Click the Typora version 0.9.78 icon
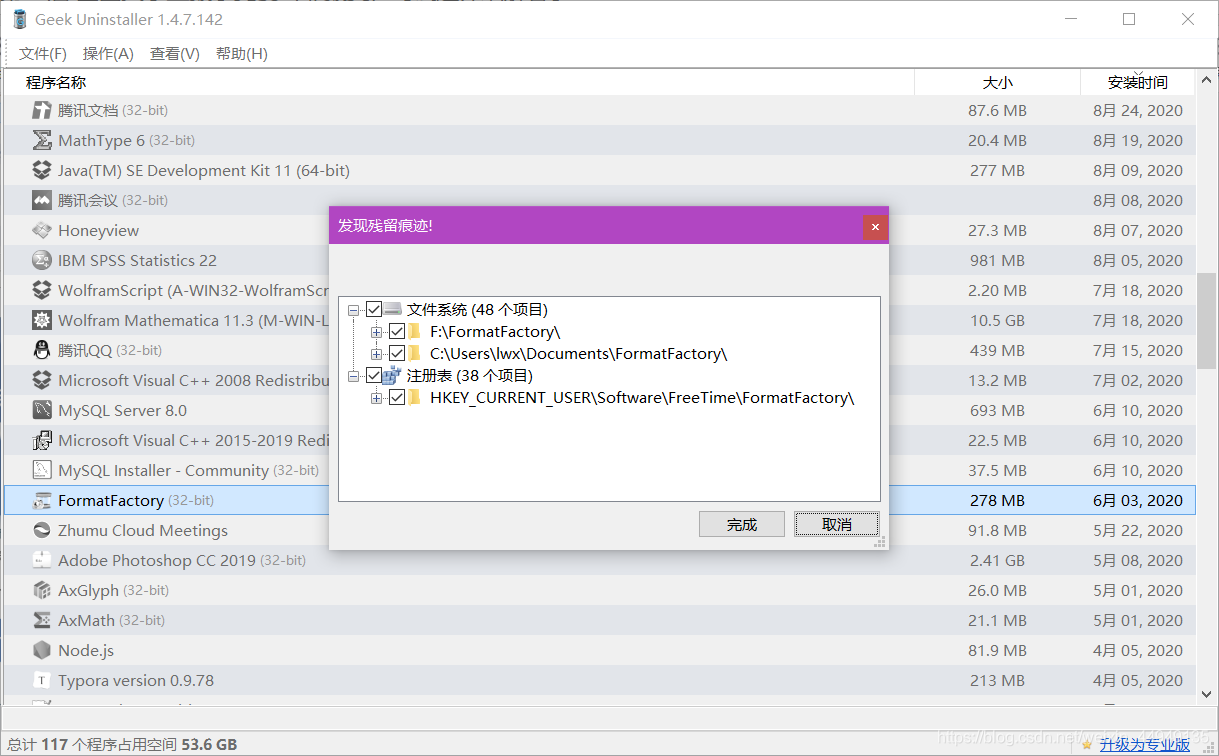Image resolution: width=1219 pixels, height=756 pixels. click(41, 680)
